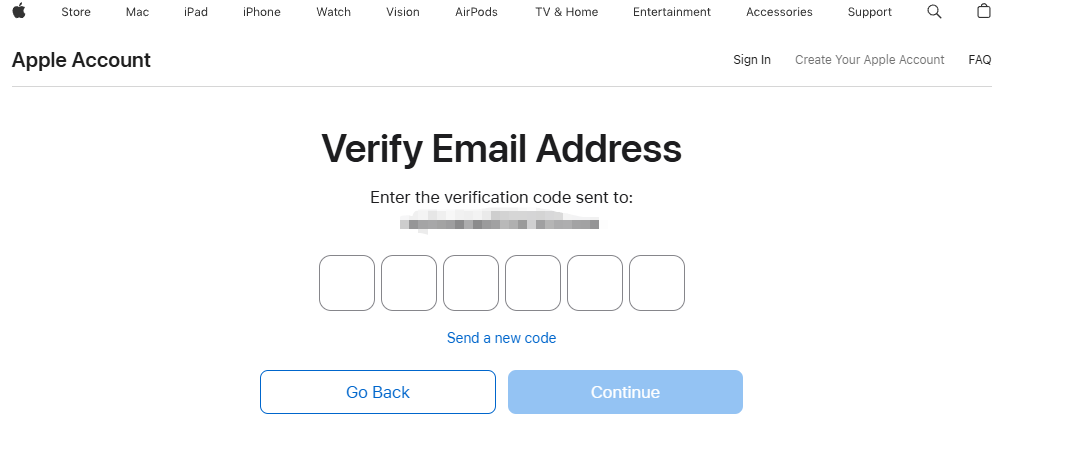Viewport: 1078px width, 449px height.
Task: Open Create Your Apple Account link
Action: [869, 60]
